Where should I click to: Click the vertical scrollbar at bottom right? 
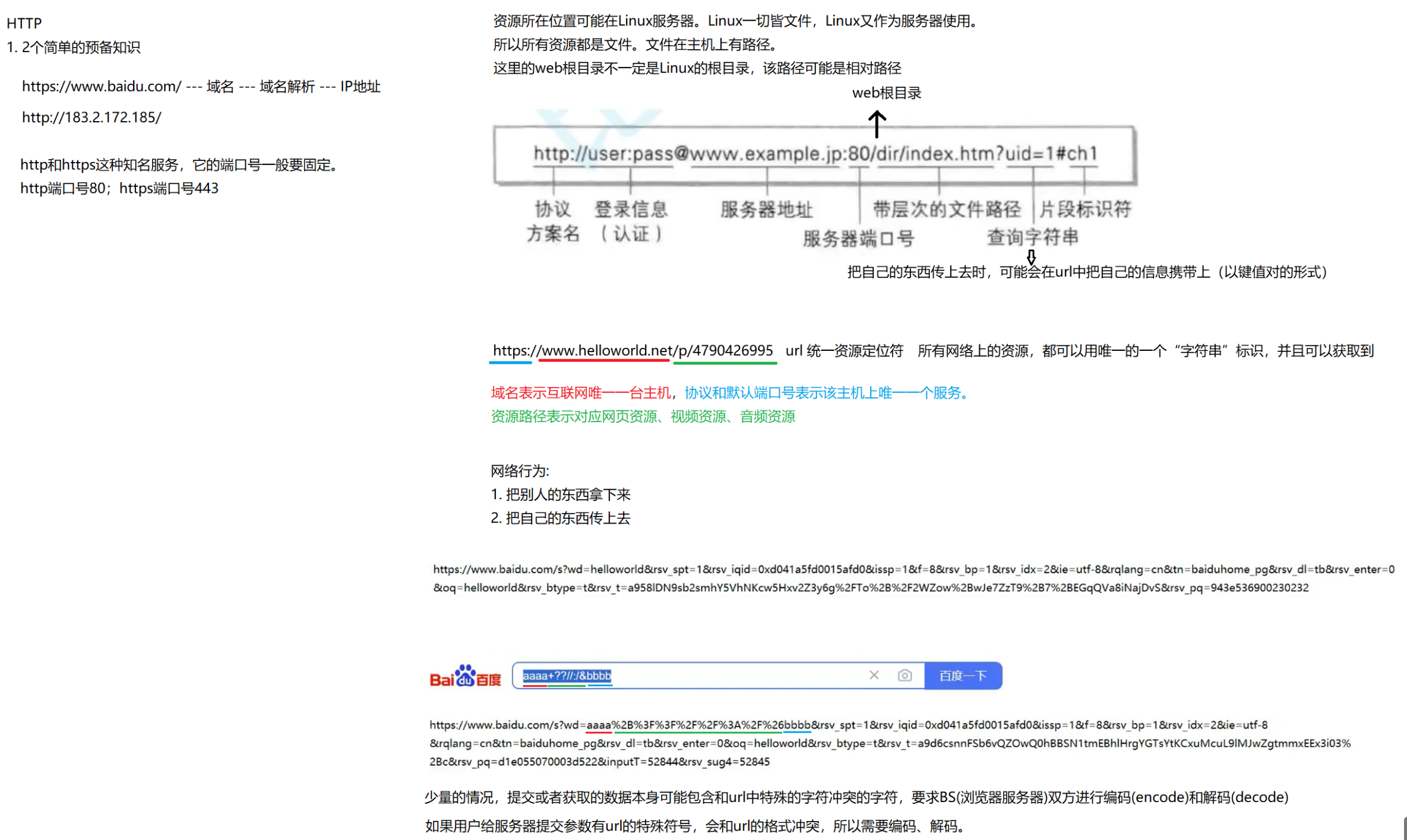tap(1404, 828)
